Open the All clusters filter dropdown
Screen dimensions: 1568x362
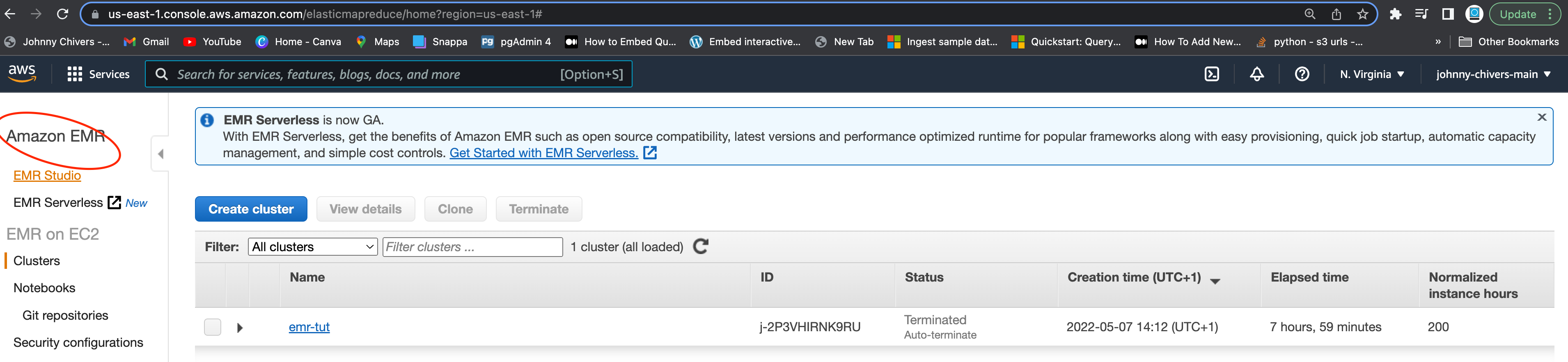[313, 246]
